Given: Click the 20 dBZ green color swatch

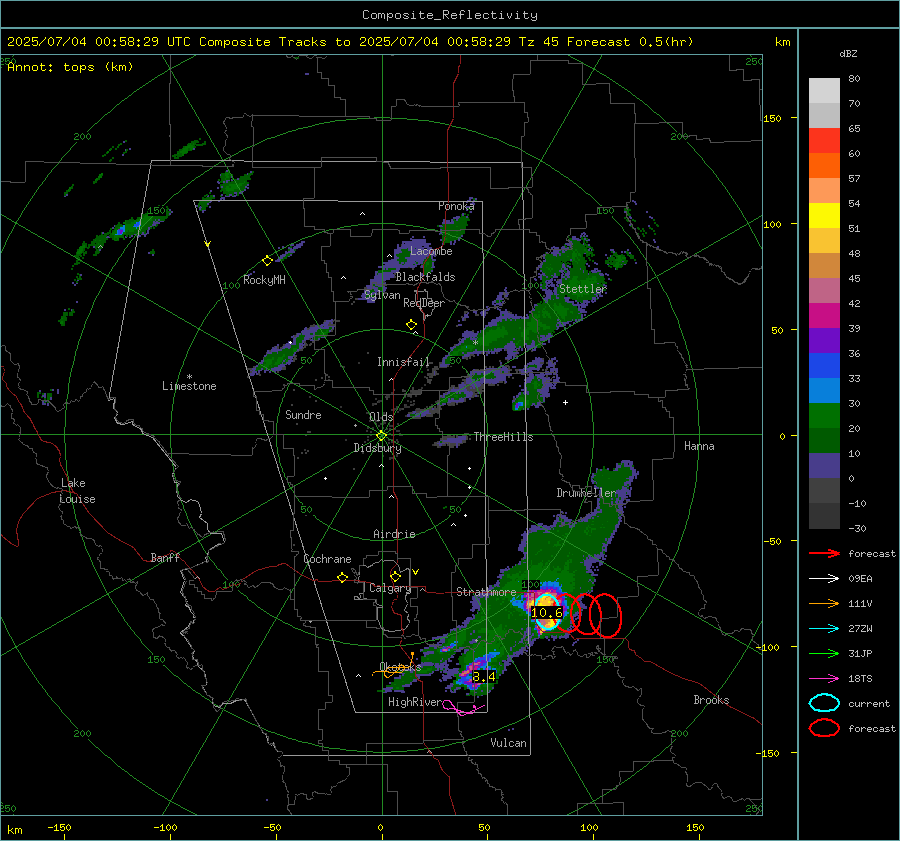Looking at the screenshot, I should tap(824, 415).
